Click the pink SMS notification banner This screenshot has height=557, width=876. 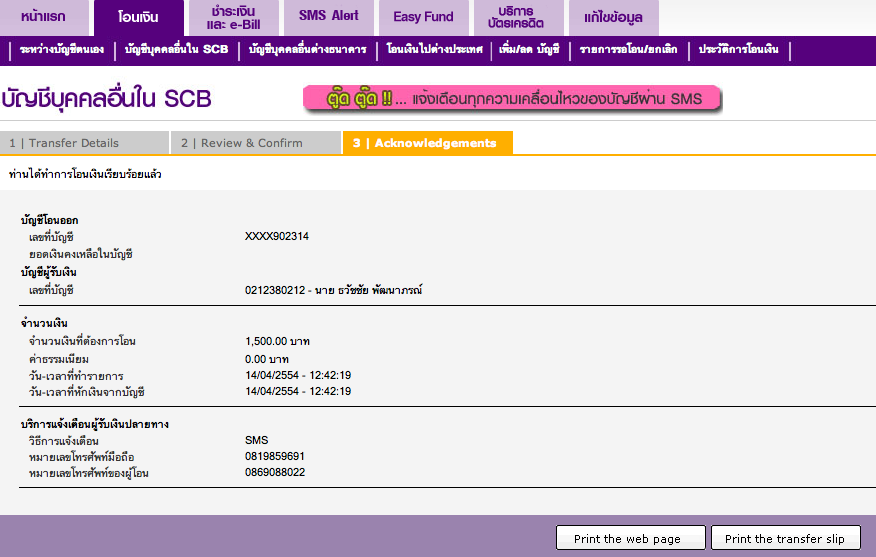(x=512, y=99)
